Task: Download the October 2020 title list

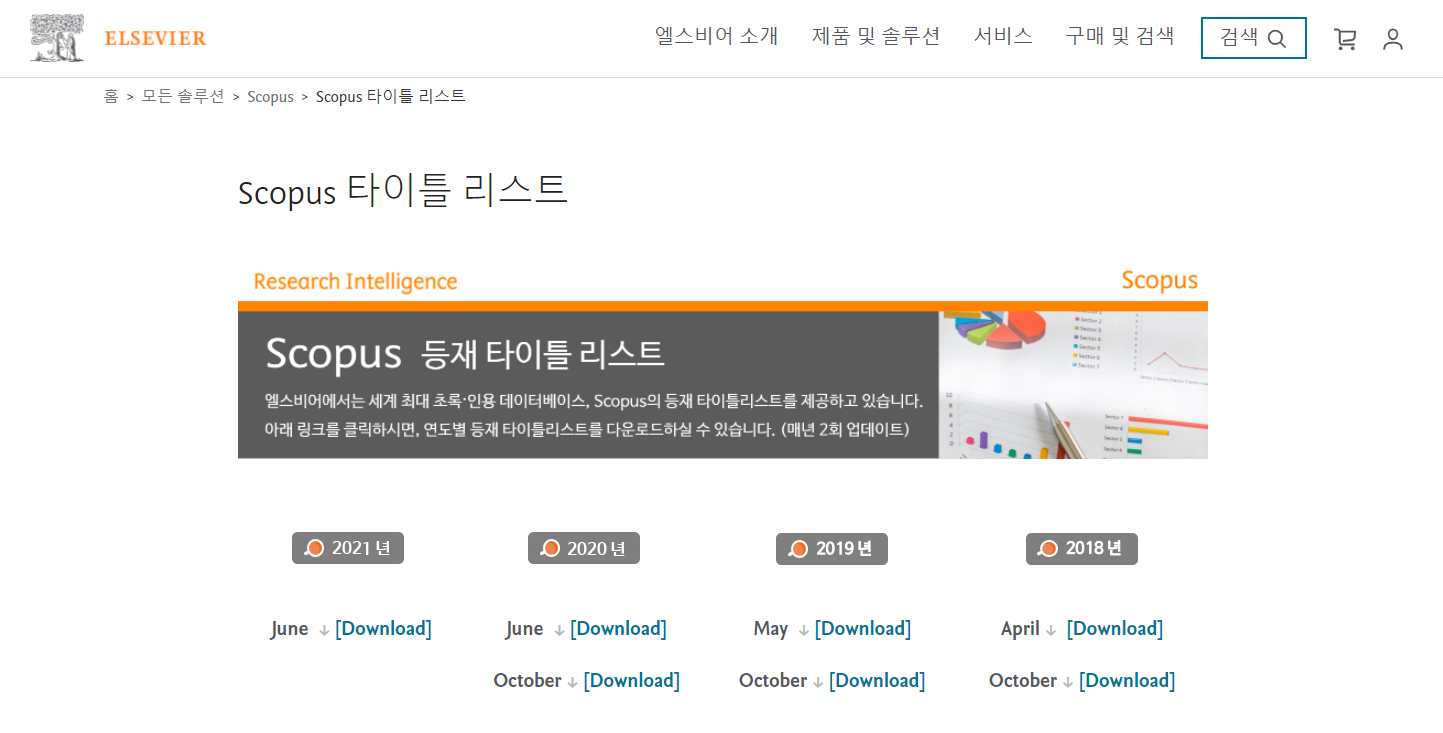Action: pos(631,681)
